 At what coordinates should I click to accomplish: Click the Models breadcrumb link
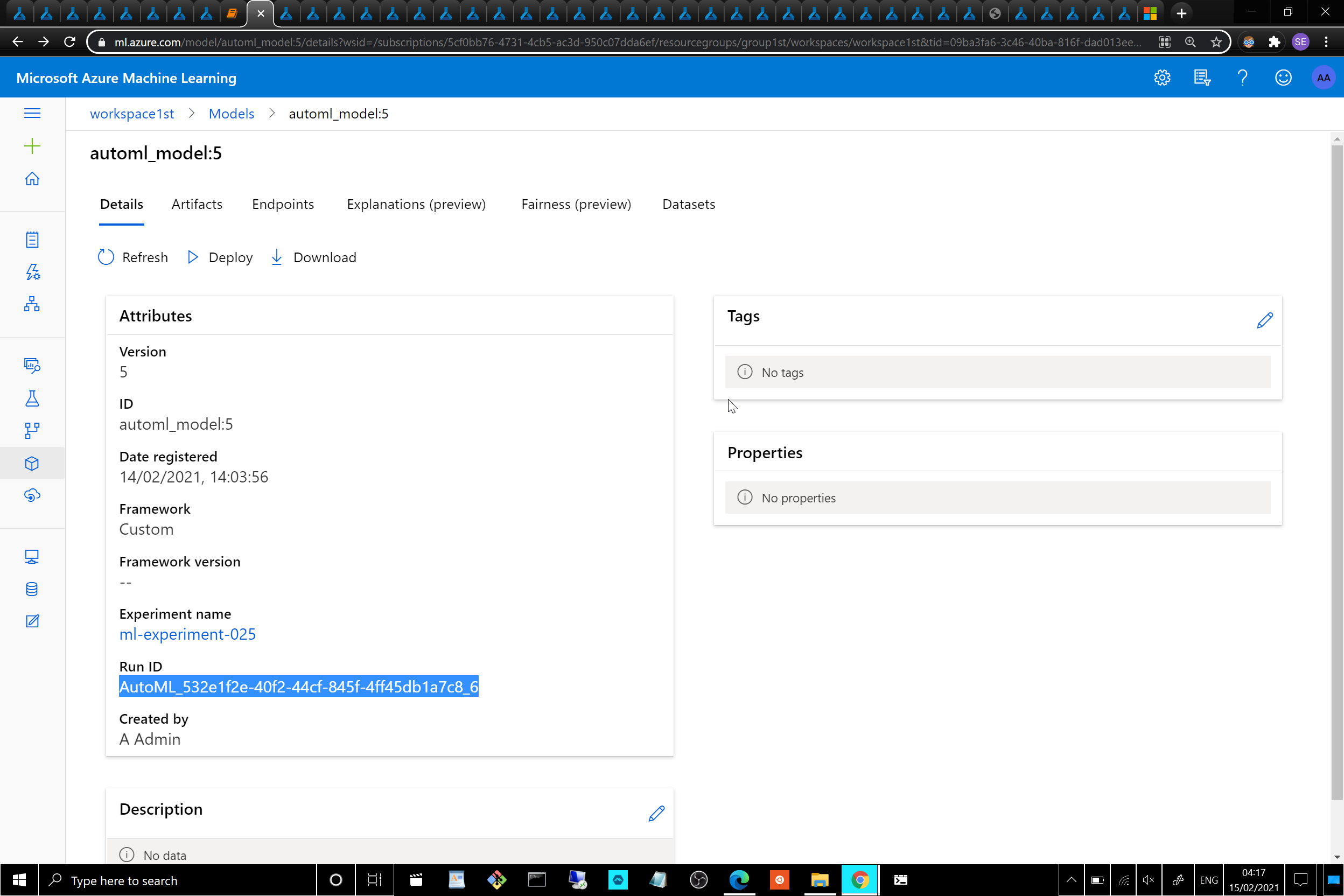(x=232, y=113)
